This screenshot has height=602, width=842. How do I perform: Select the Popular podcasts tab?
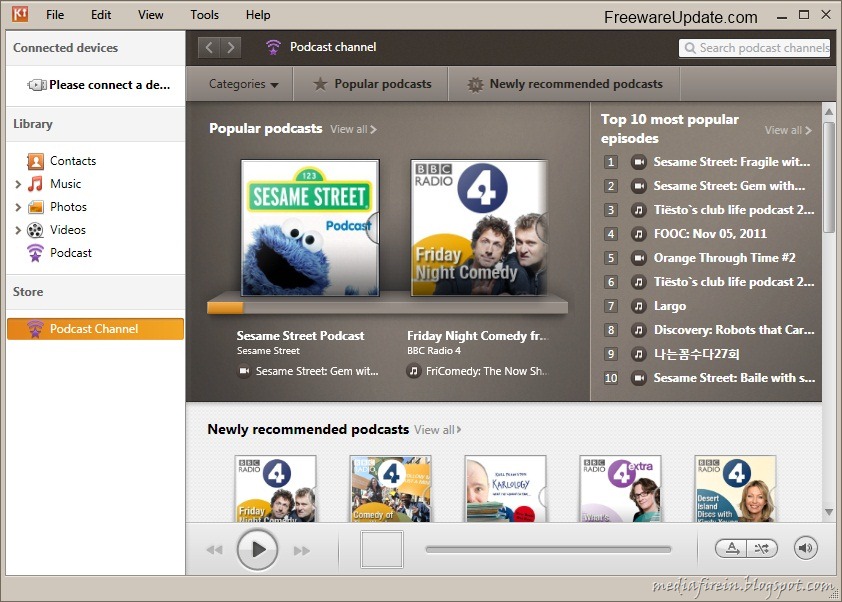(372, 84)
